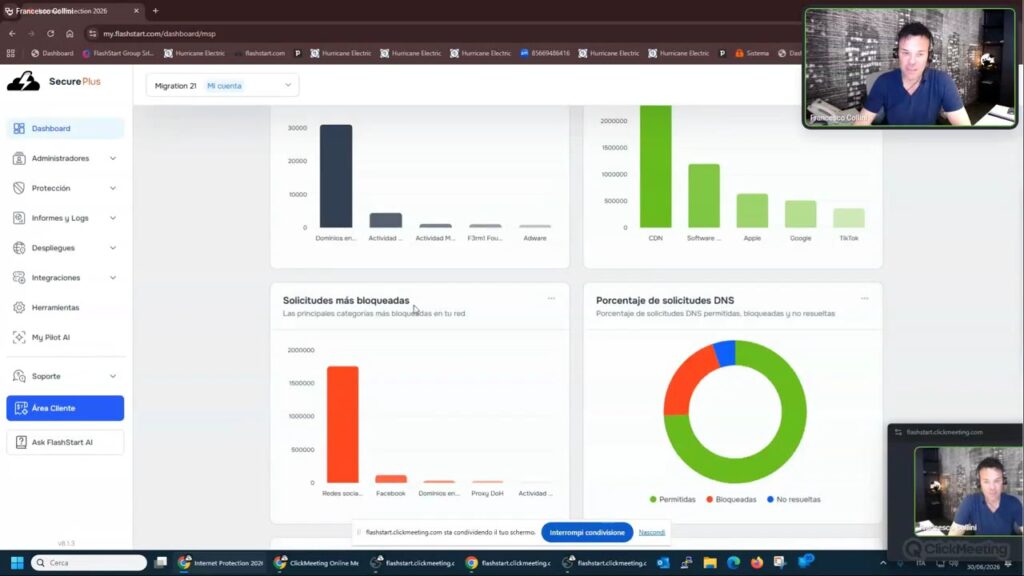Viewport: 1024px width, 576px height.
Task: Open Edge from the taskbar
Action: click(x=733, y=562)
